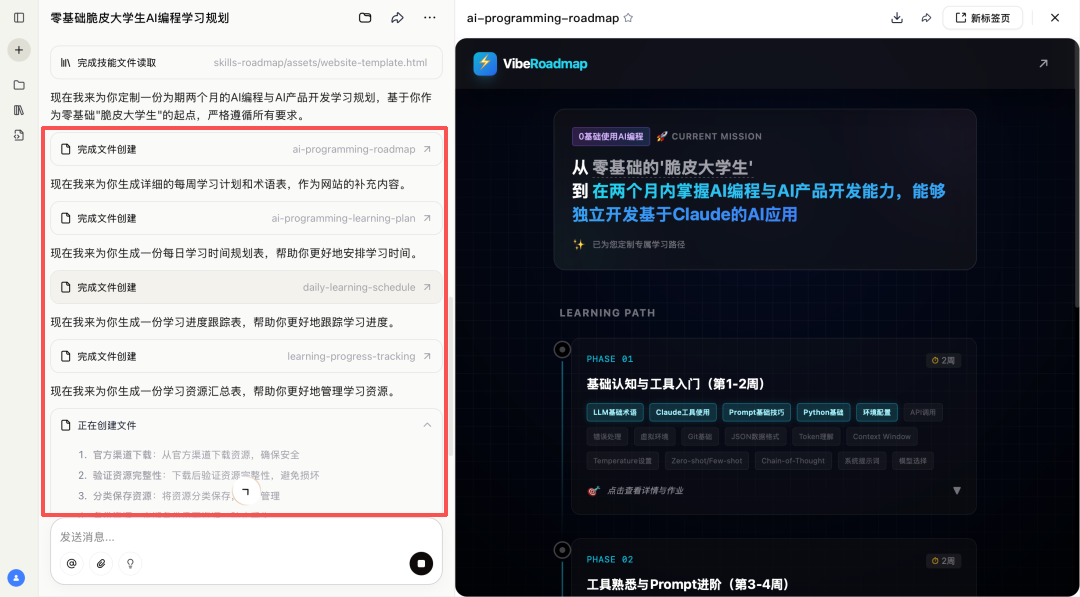The image size is (1080, 597).
Task: Open the three-dot more options menu
Action: point(430,18)
